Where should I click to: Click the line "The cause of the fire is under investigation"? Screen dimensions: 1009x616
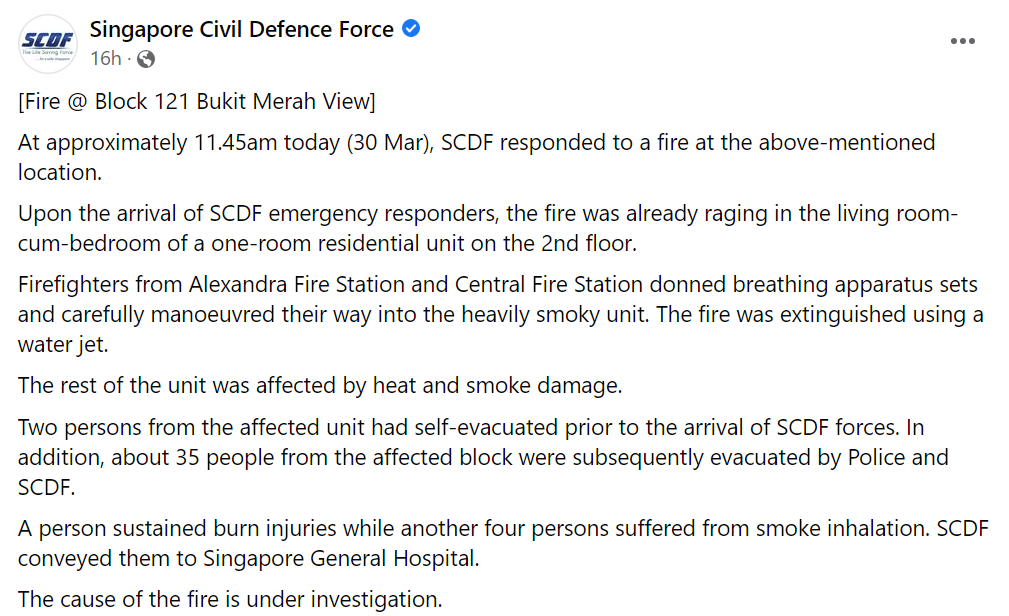(230, 599)
